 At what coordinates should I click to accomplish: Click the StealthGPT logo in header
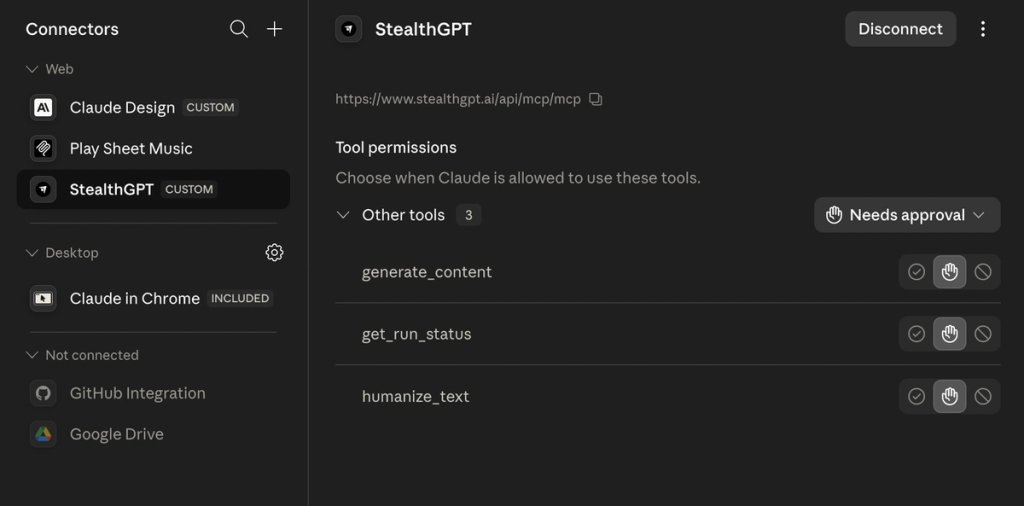click(x=349, y=29)
